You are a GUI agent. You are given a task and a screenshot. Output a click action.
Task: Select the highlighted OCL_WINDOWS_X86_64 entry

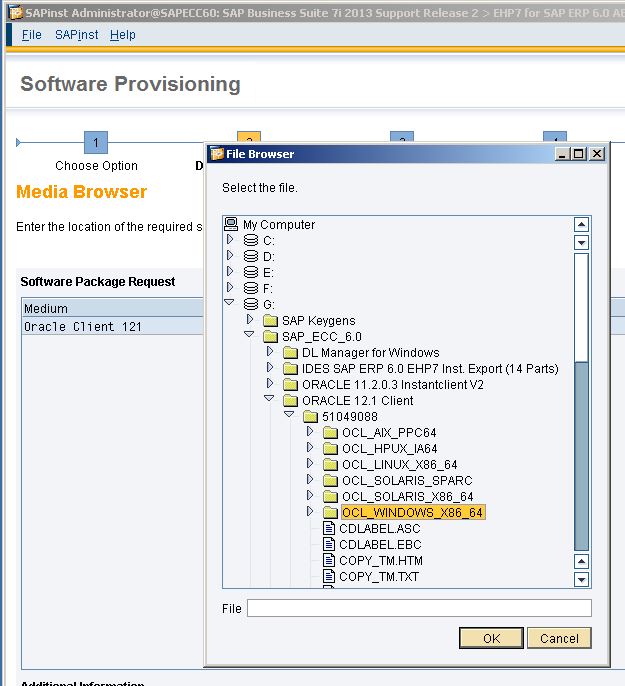click(412, 513)
